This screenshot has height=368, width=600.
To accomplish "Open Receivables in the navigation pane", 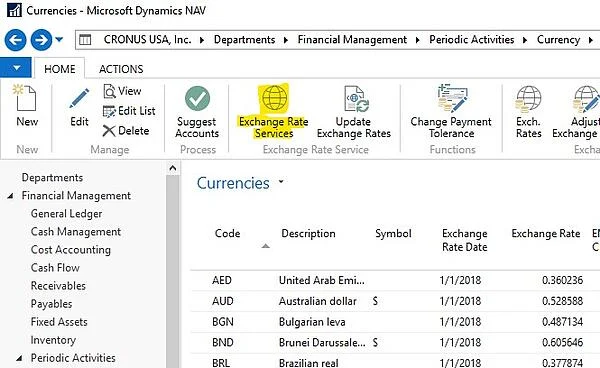I will pos(58,286).
